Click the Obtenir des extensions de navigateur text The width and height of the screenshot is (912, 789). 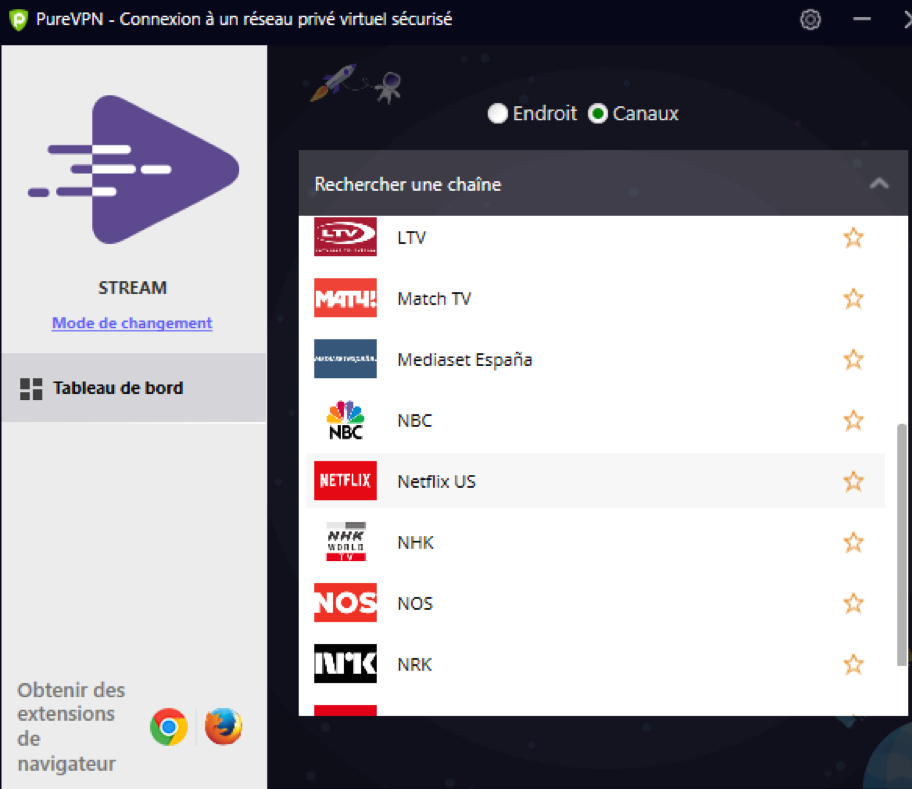click(x=71, y=727)
